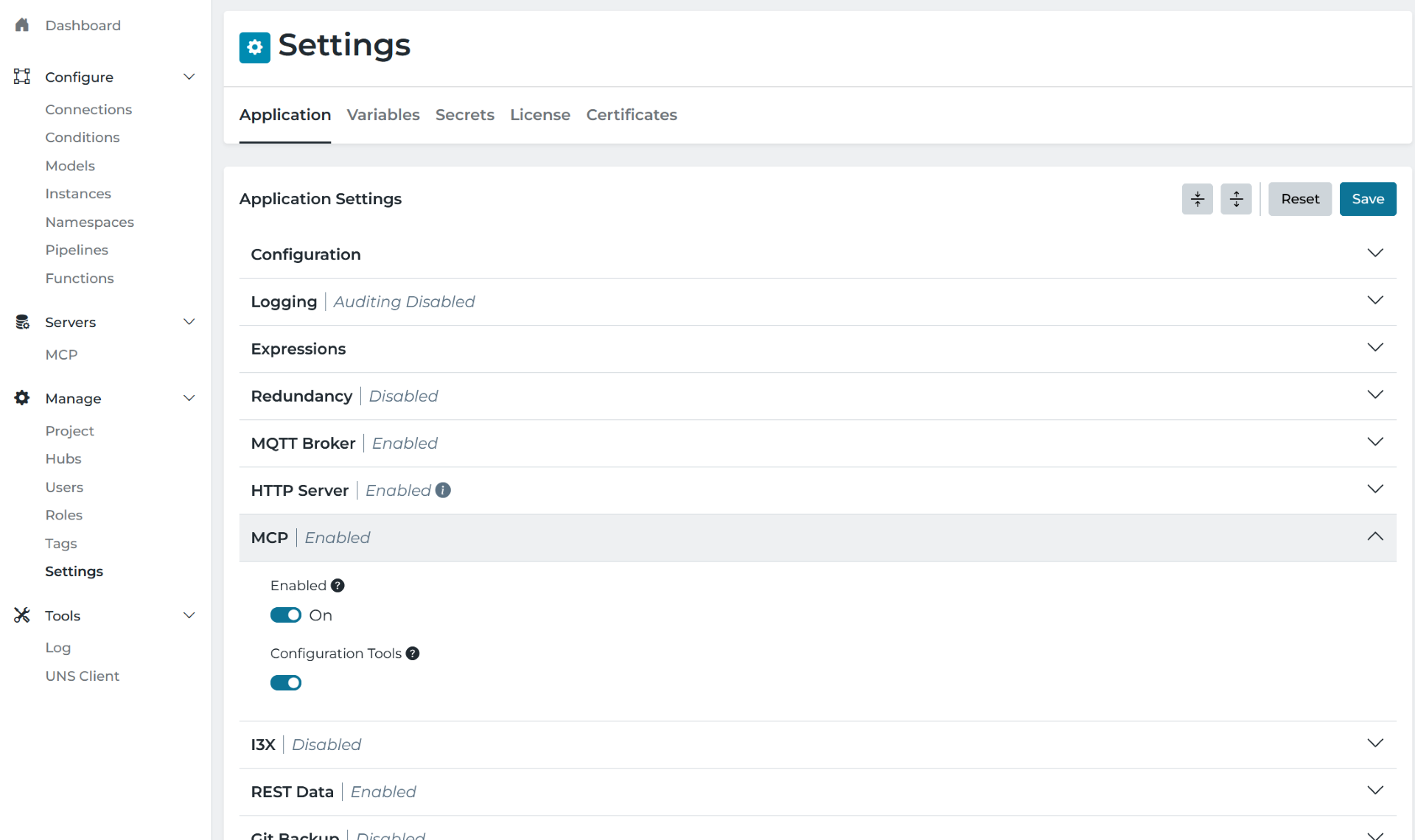The width and height of the screenshot is (1415, 840).
Task: Open Functions in the sidebar
Action: coord(80,279)
